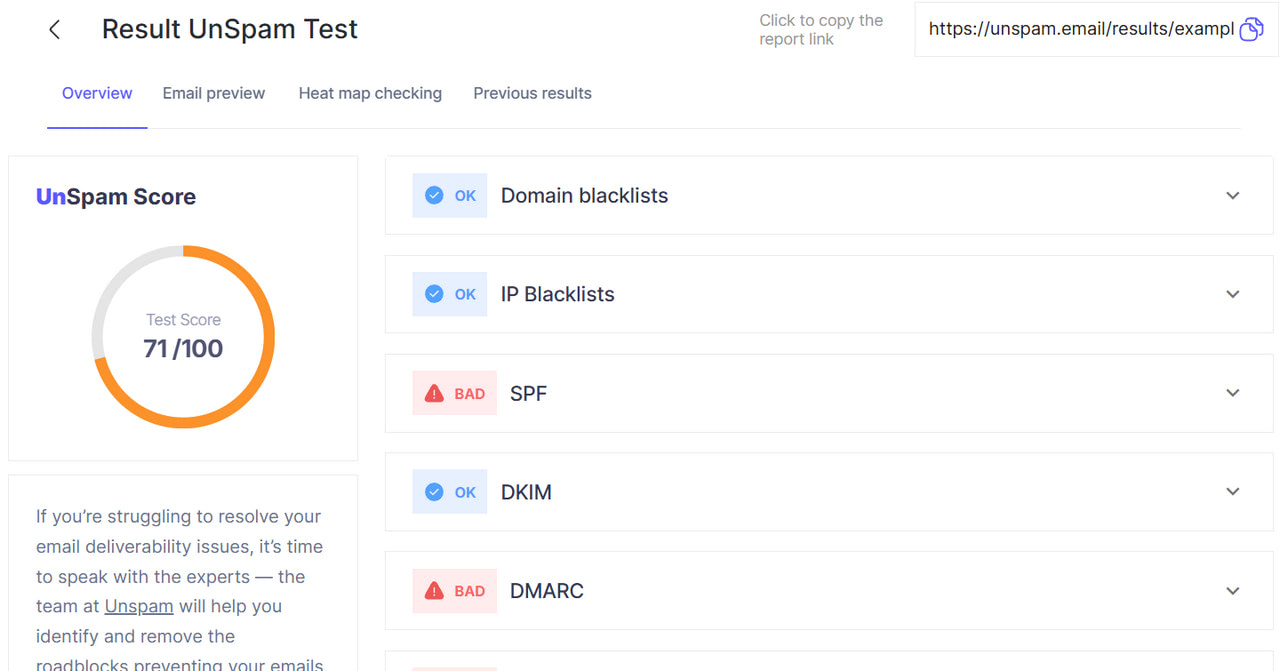Click the OK checkmark icon for Domain blacklists
Image resolution: width=1280 pixels, height=671 pixels.
434,196
